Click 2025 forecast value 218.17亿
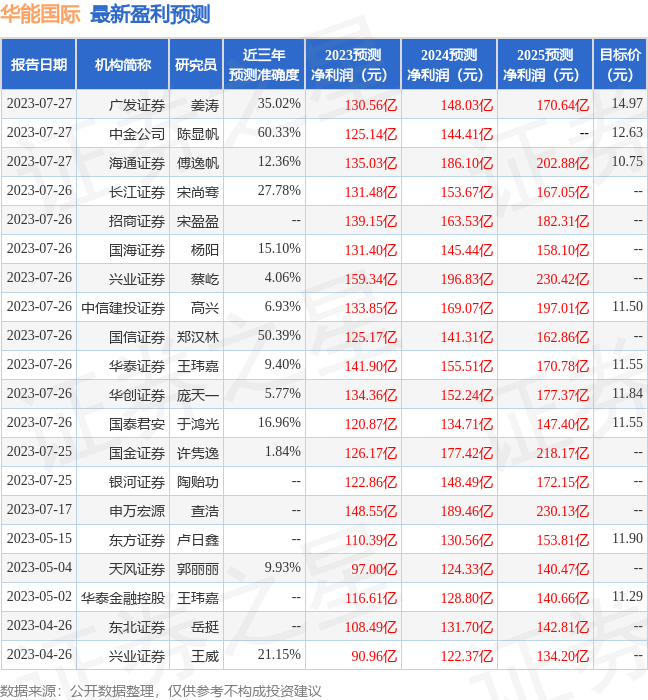This screenshot has width=648, height=700. (x=563, y=454)
